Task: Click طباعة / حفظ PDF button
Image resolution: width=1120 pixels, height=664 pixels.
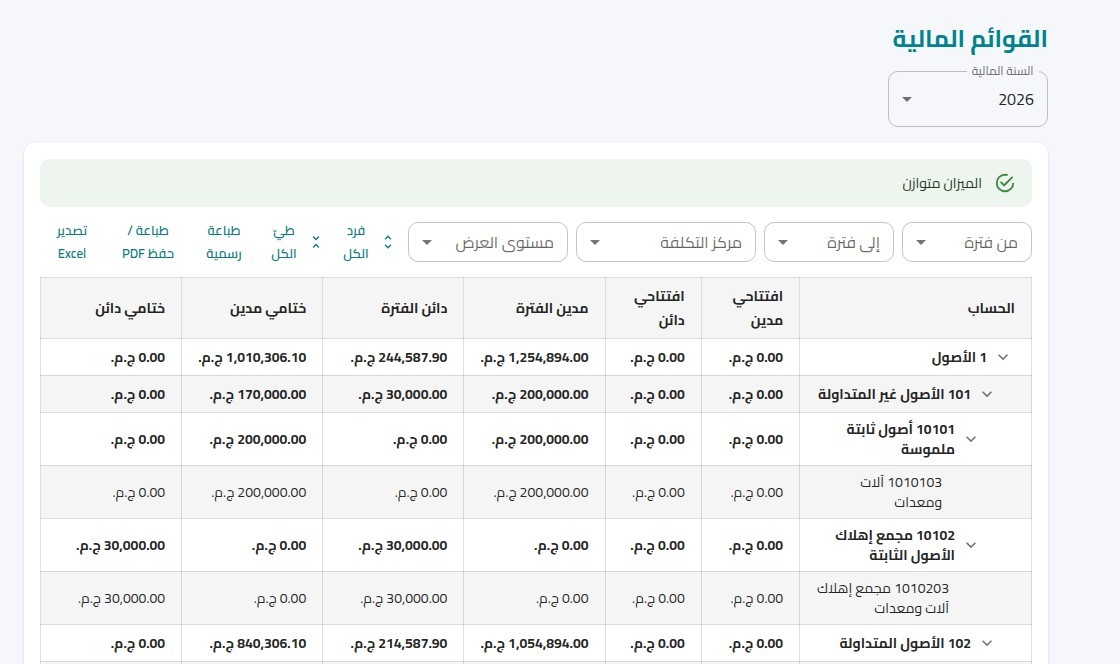Action: [148, 242]
